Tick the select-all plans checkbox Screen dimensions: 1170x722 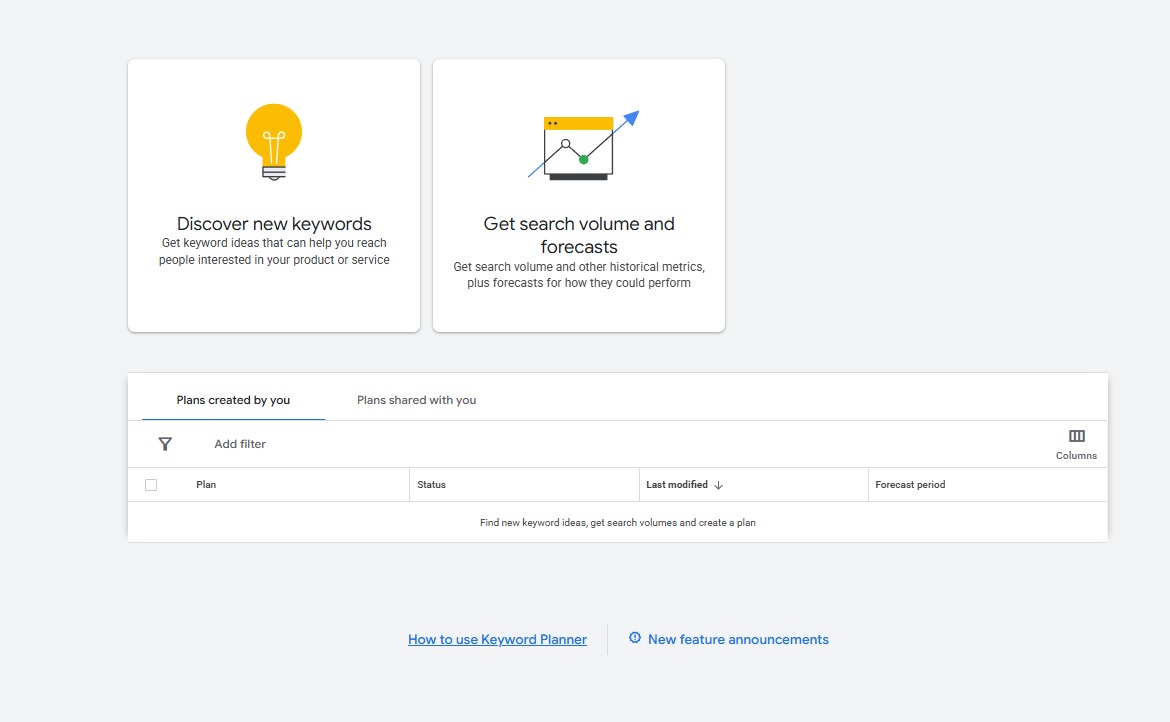[151, 485]
